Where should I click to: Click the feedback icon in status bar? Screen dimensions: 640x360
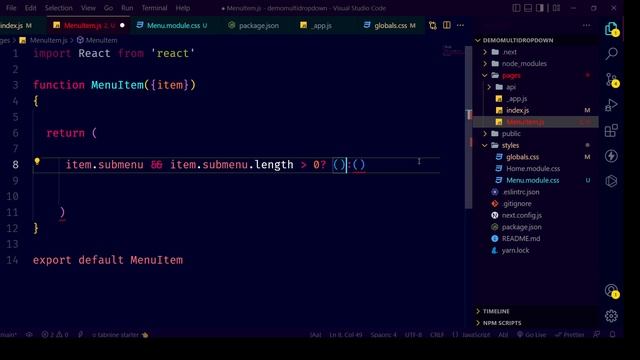597,335
